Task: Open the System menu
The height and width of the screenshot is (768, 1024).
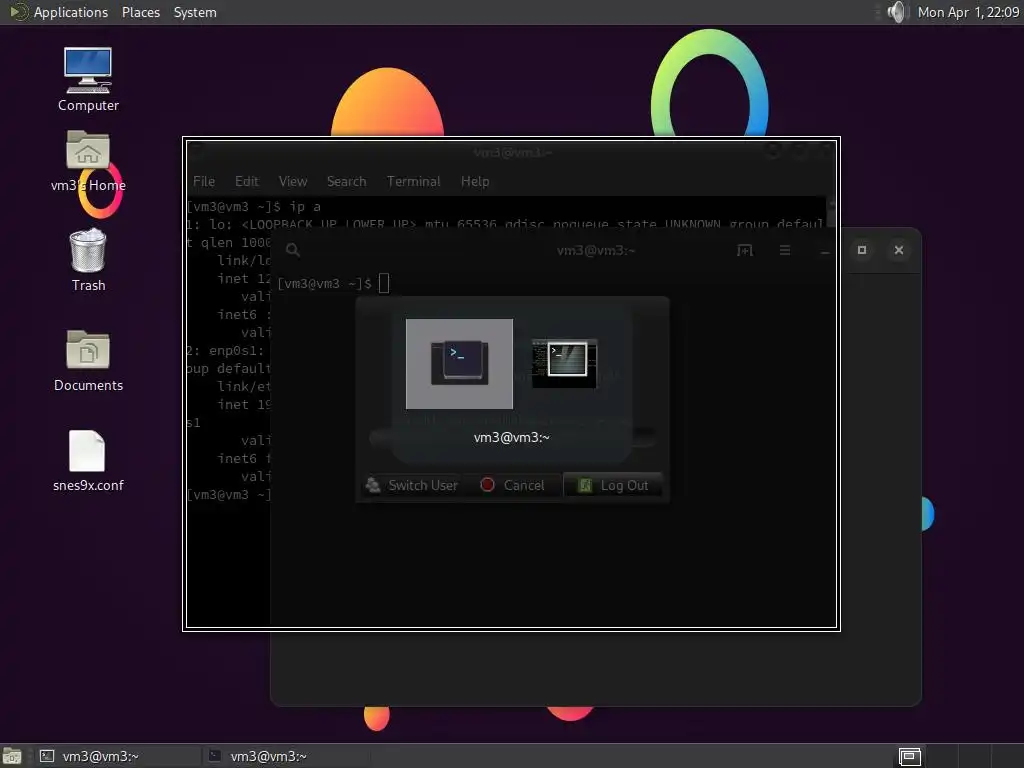Action: click(195, 12)
